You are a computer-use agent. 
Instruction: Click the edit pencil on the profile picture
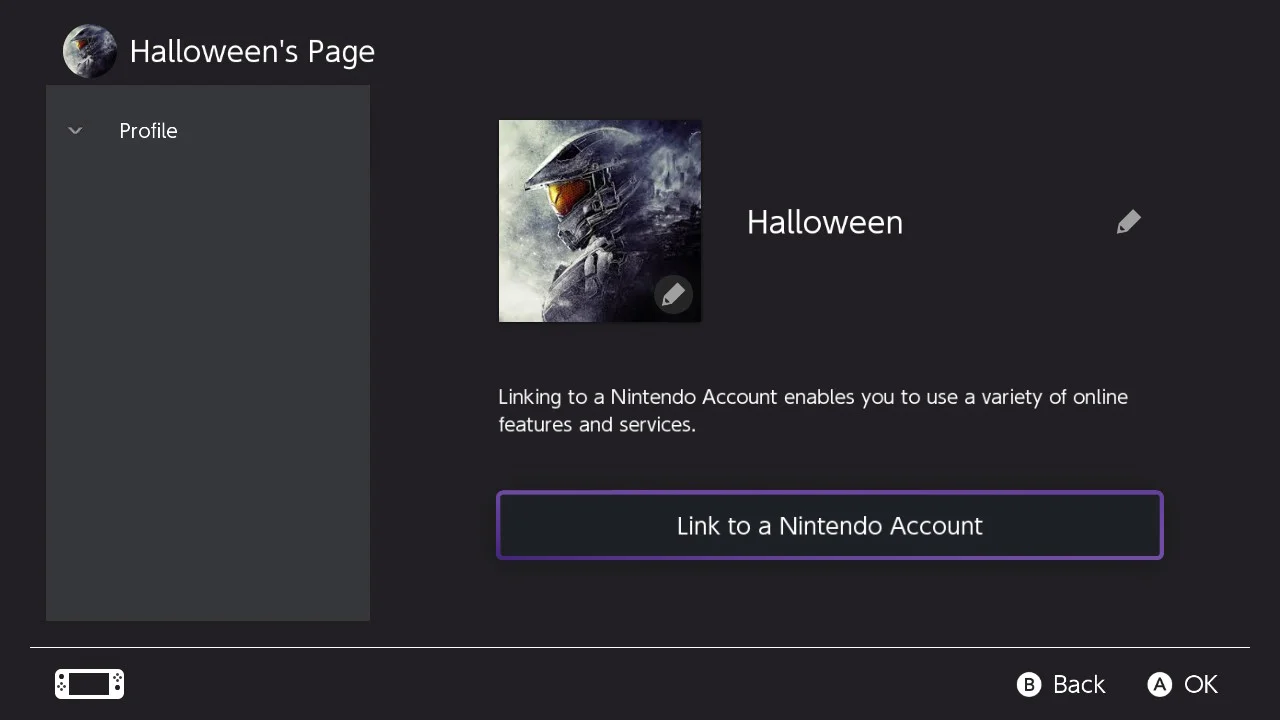(673, 295)
